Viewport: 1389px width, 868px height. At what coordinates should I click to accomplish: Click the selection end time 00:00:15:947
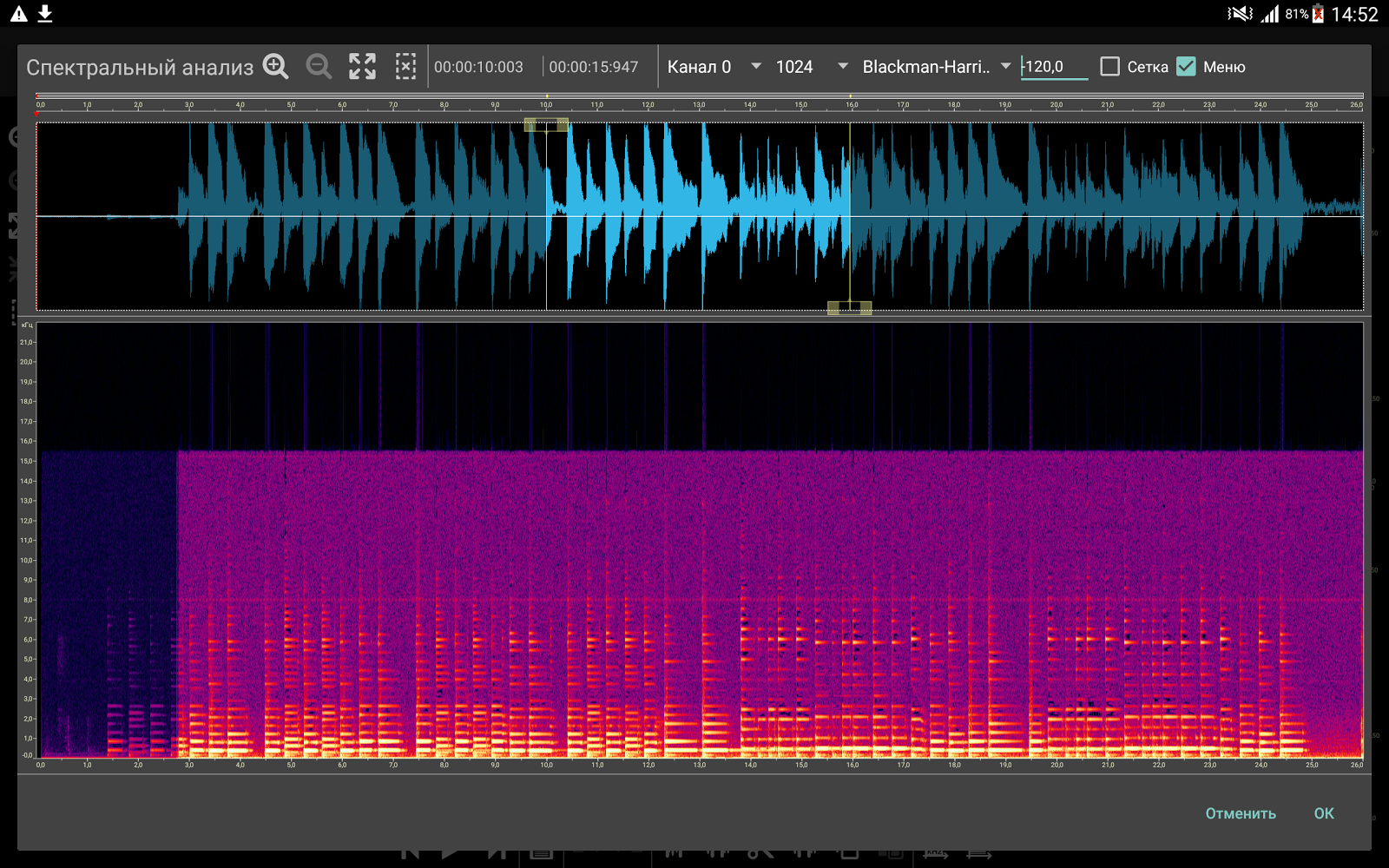click(594, 67)
